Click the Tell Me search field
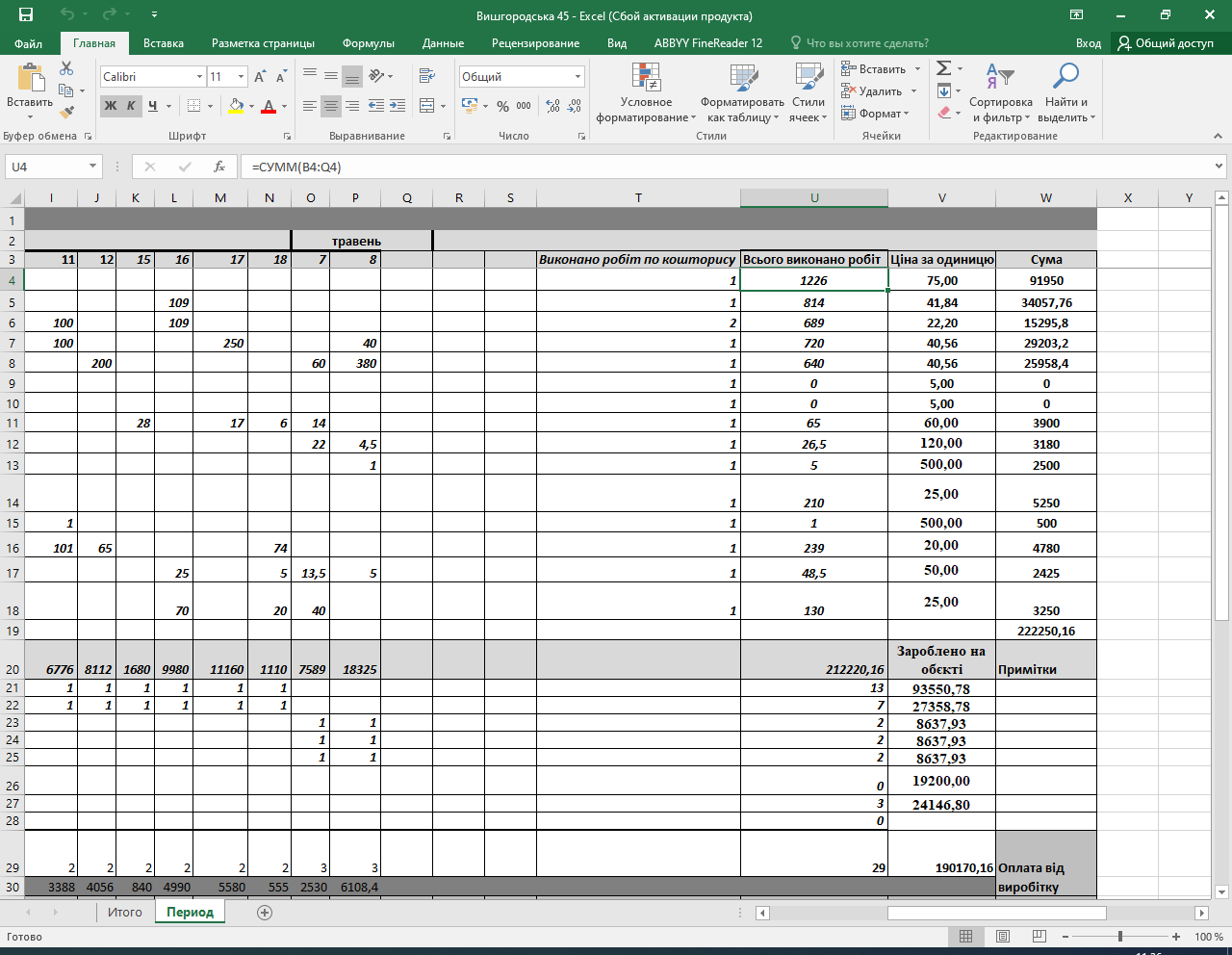 click(859, 42)
